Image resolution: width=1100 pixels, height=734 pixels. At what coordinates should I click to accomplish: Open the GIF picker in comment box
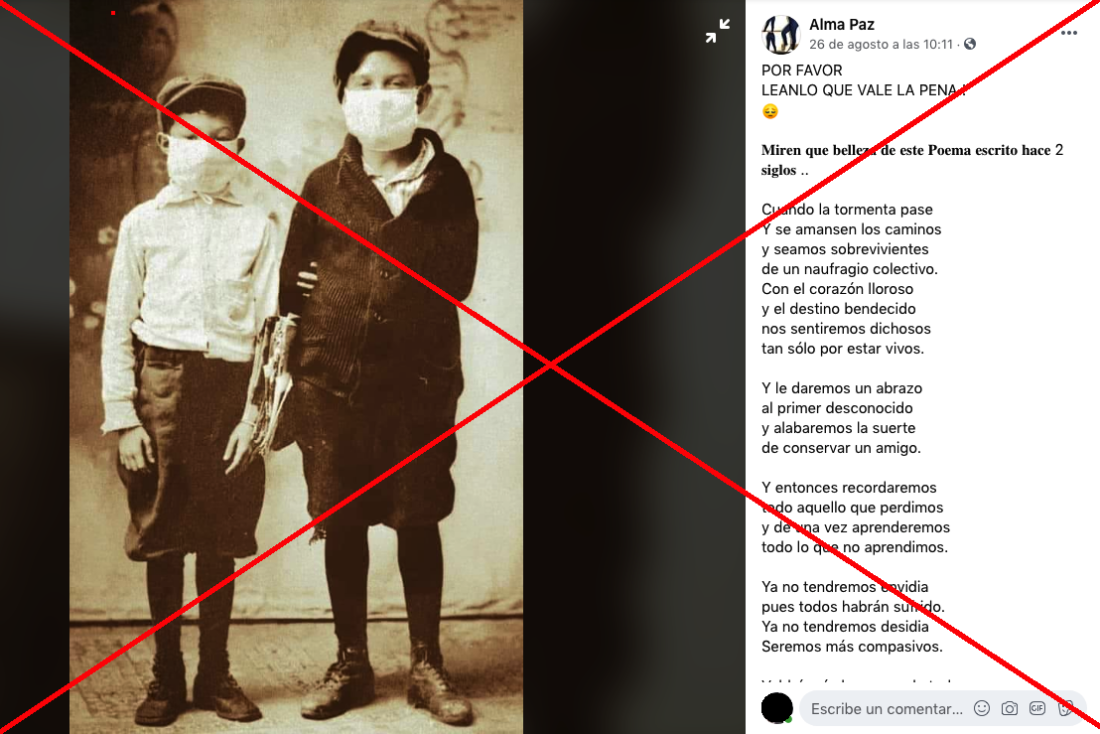[1037, 709]
